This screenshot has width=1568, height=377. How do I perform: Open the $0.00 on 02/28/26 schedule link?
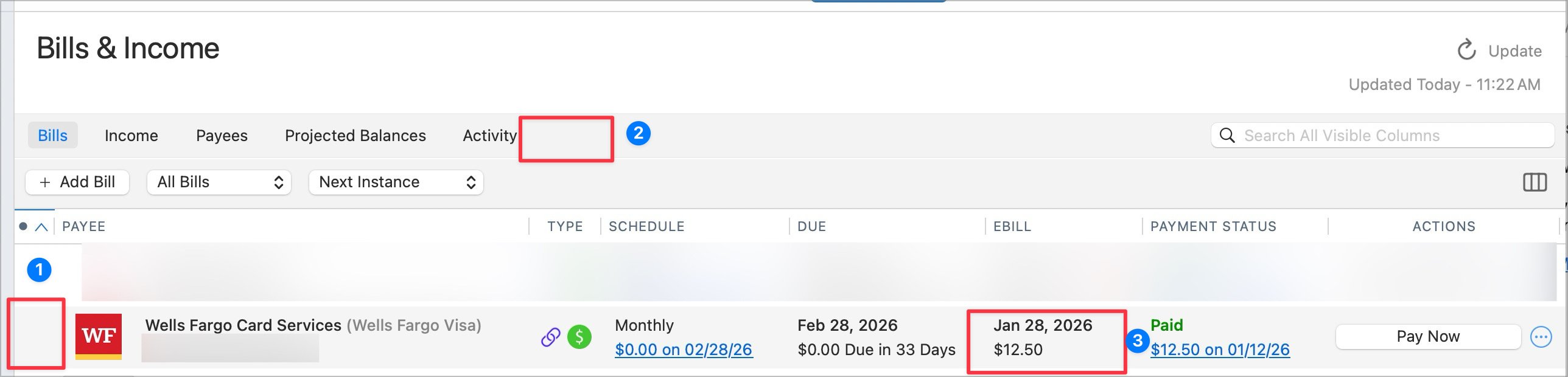(x=684, y=350)
